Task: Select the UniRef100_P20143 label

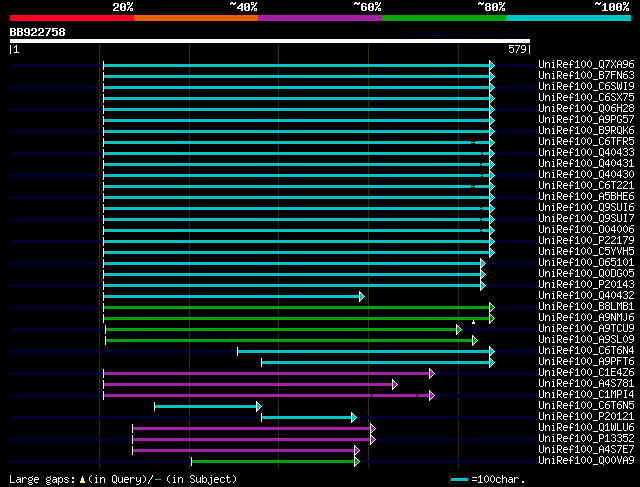Action: pyautogui.click(x=587, y=284)
